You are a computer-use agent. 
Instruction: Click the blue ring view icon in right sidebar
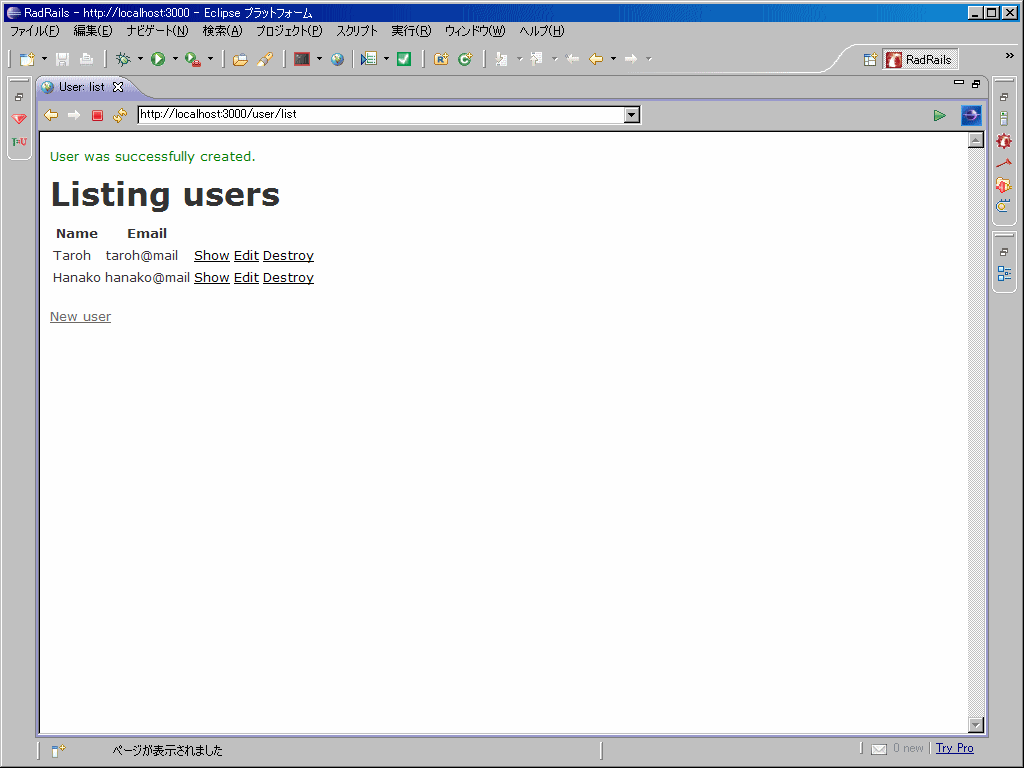pos(1003,206)
